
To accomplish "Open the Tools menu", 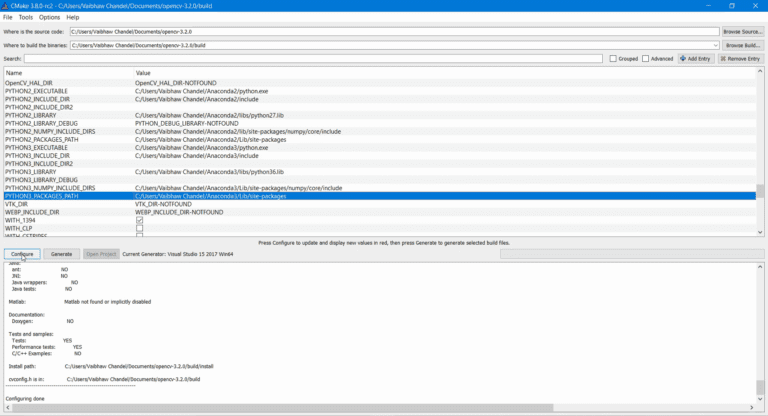I will (25, 17).
